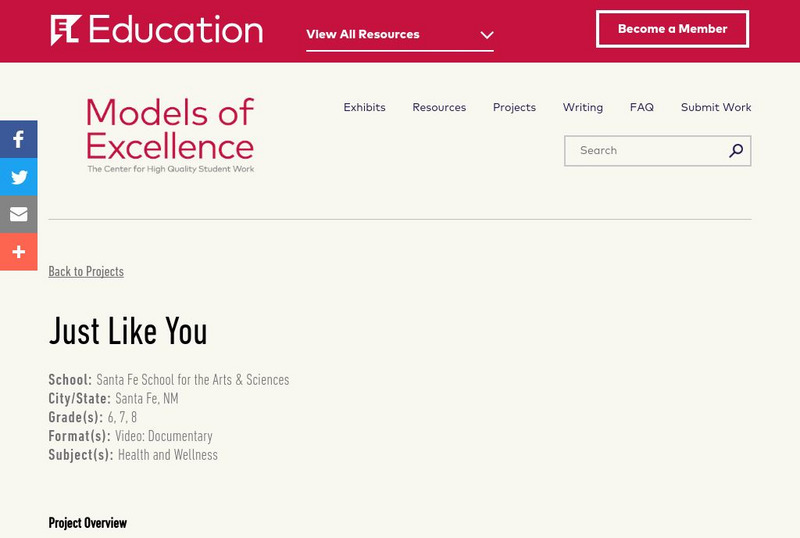
Task: Focus the Search input field
Action: pyautogui.click(x=645, y=151)
